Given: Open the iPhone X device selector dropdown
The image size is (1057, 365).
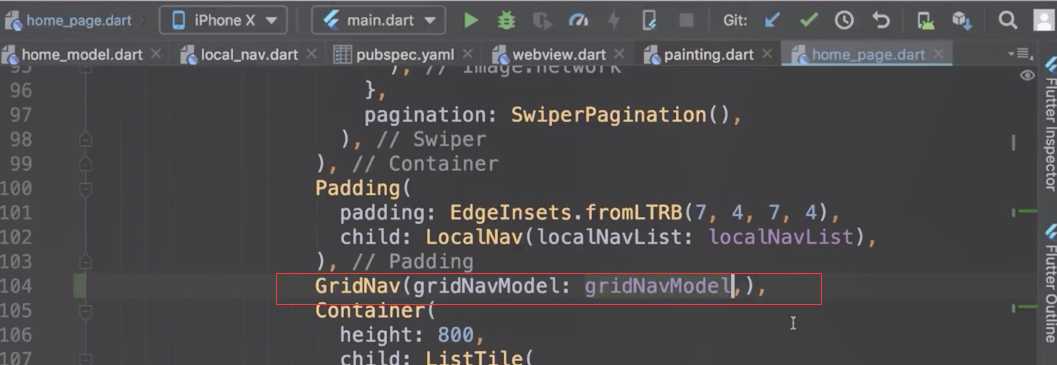Looking at the screenshot, I should pyautogui.click(x=224, y=20).
